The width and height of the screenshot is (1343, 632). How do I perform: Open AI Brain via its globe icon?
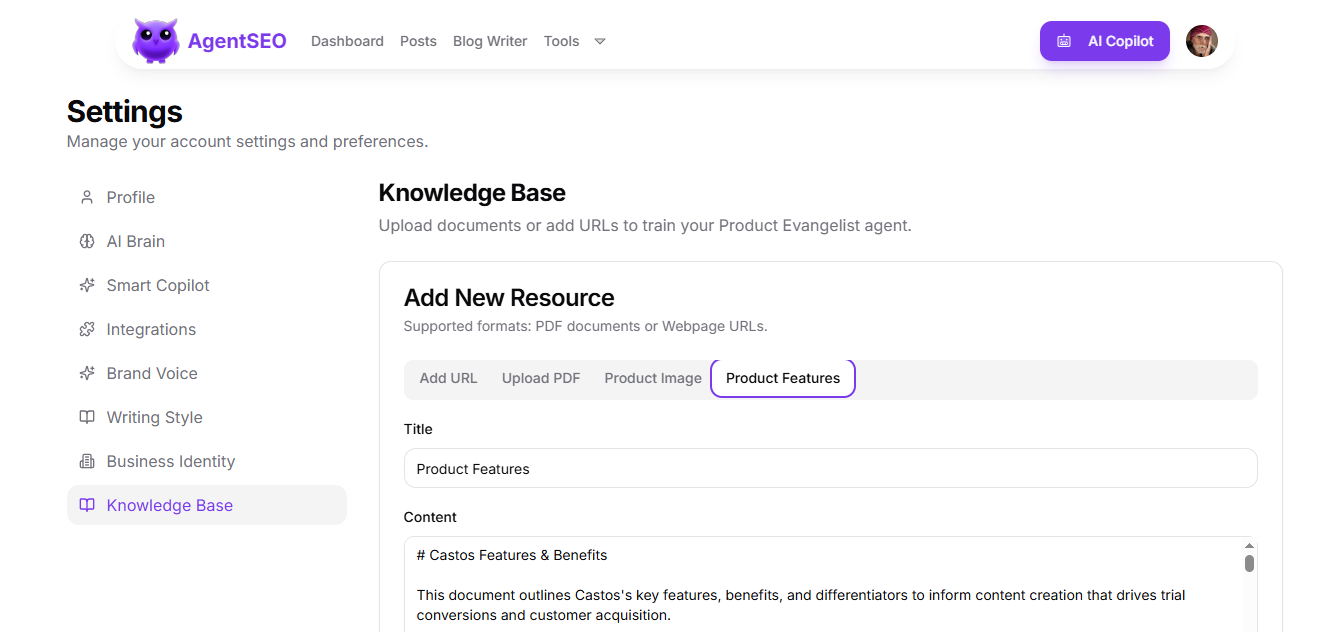click(x=87, y=241)
